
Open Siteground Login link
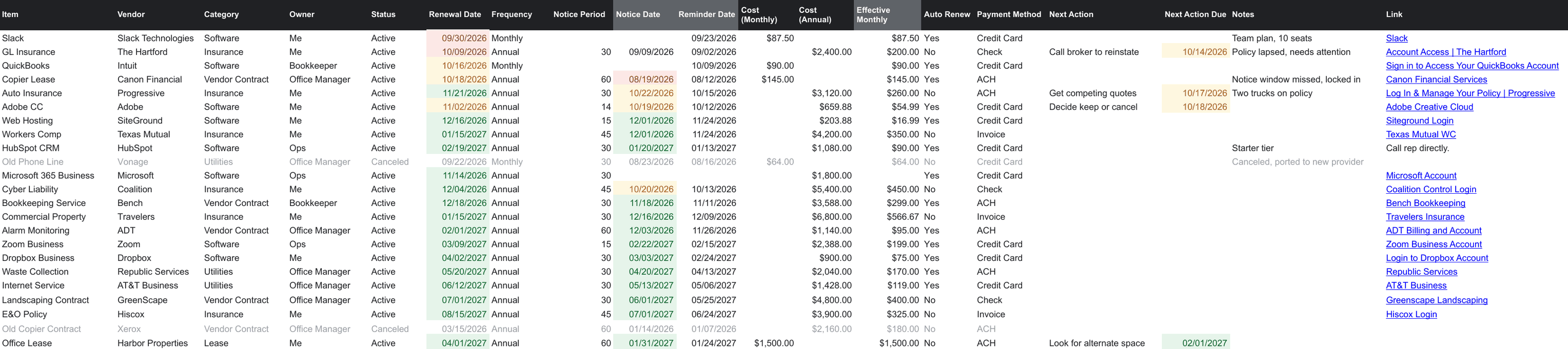1420,121
